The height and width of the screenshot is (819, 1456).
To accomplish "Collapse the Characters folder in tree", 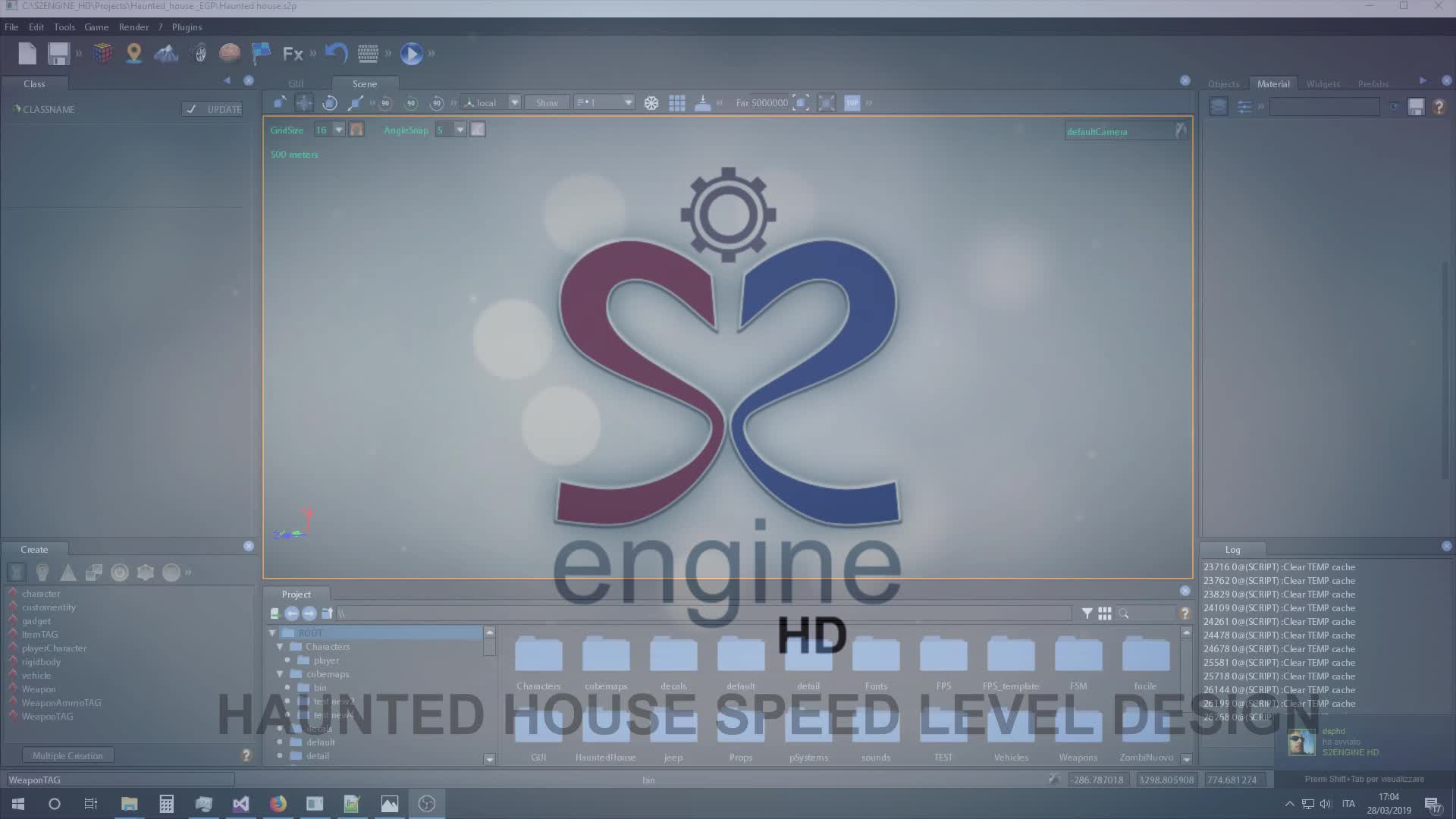I will 280,647.
